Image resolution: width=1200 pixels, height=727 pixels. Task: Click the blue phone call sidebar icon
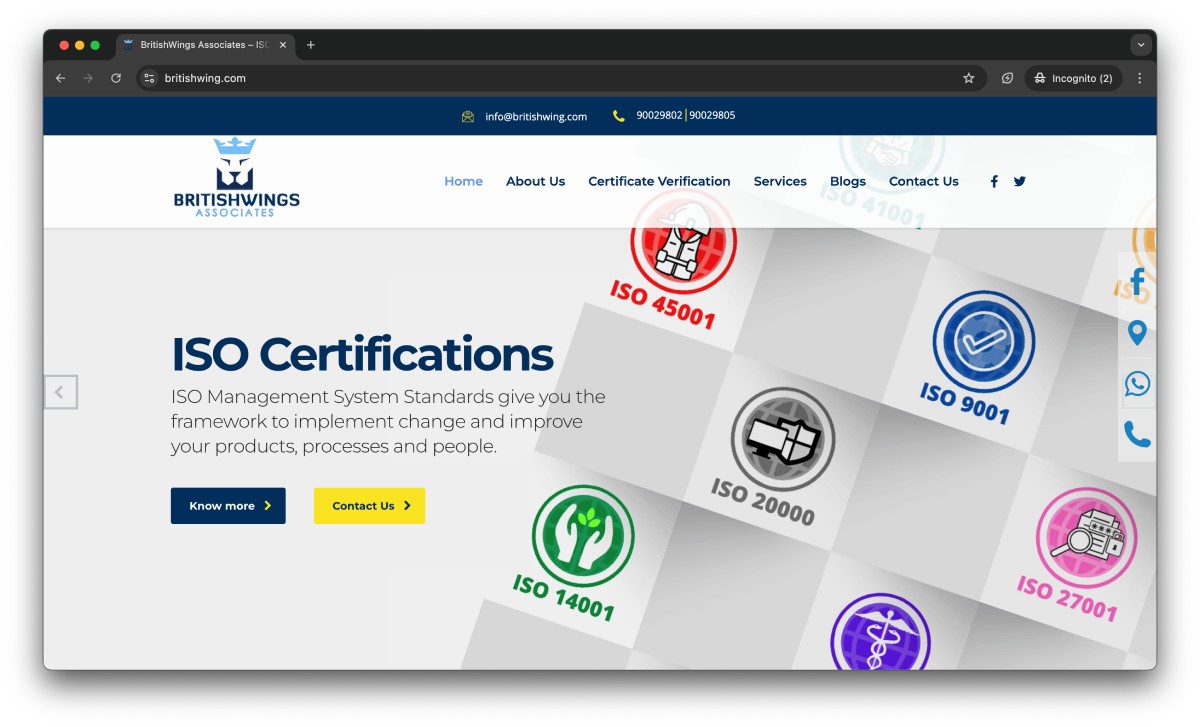coord(1137,434)
